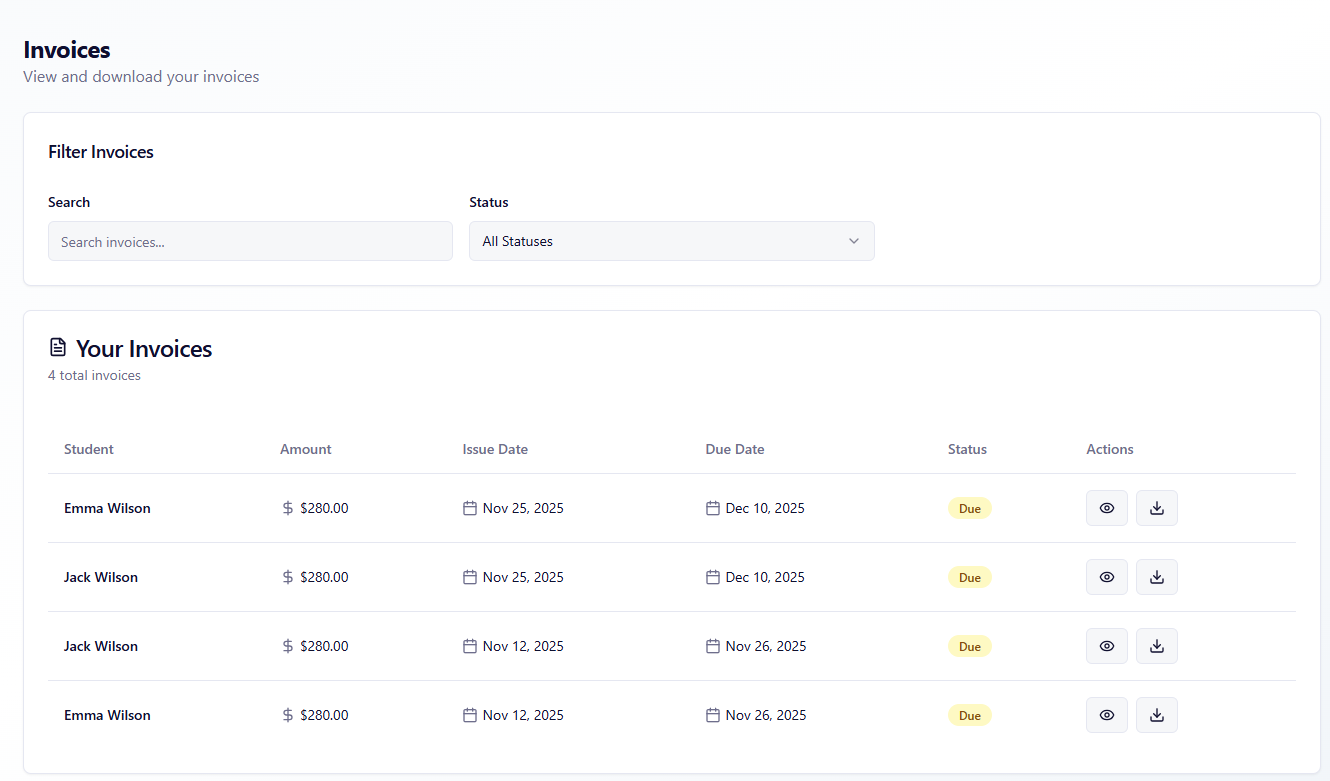
Task: Preview Jack Wilson's Nov 12 invoice
Action: tap(1106, 646)
